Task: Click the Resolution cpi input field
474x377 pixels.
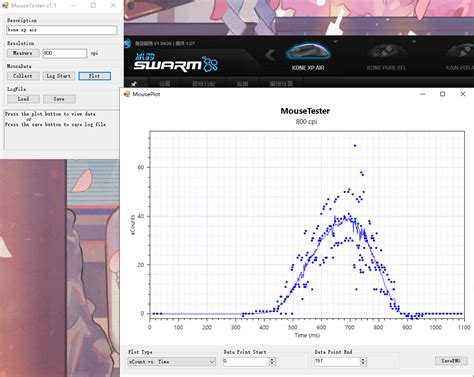Action: coord(65,53)
